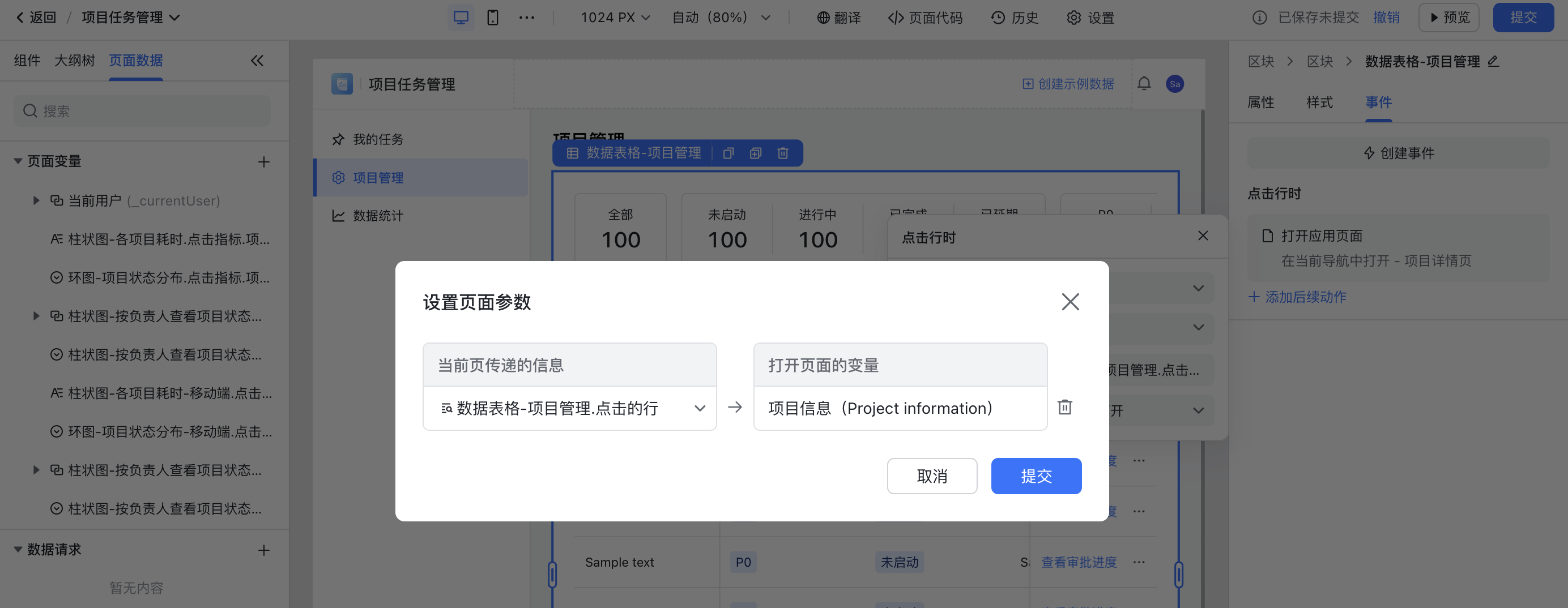Collapse the 页面变量 section
Screen dimensions: 1568x608
[x=18, y=162]
